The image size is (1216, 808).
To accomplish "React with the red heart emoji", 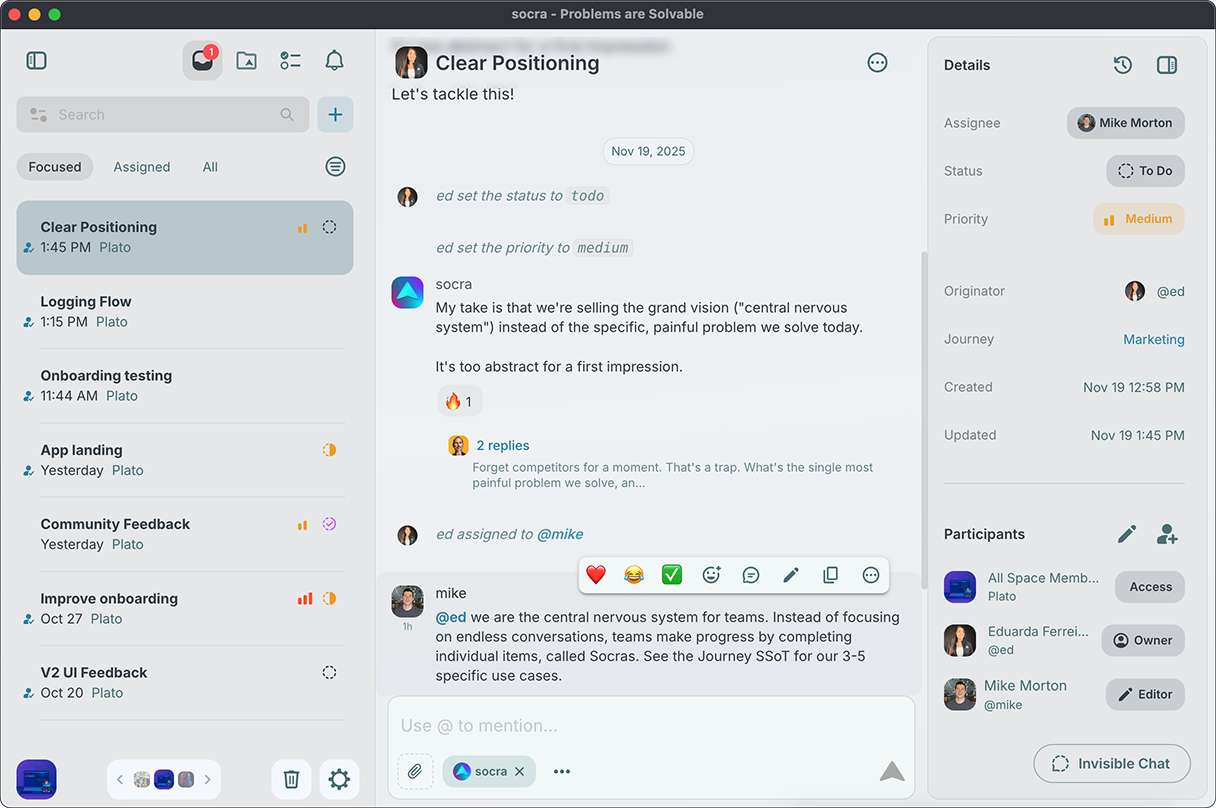I will click(x=596, y=575).
